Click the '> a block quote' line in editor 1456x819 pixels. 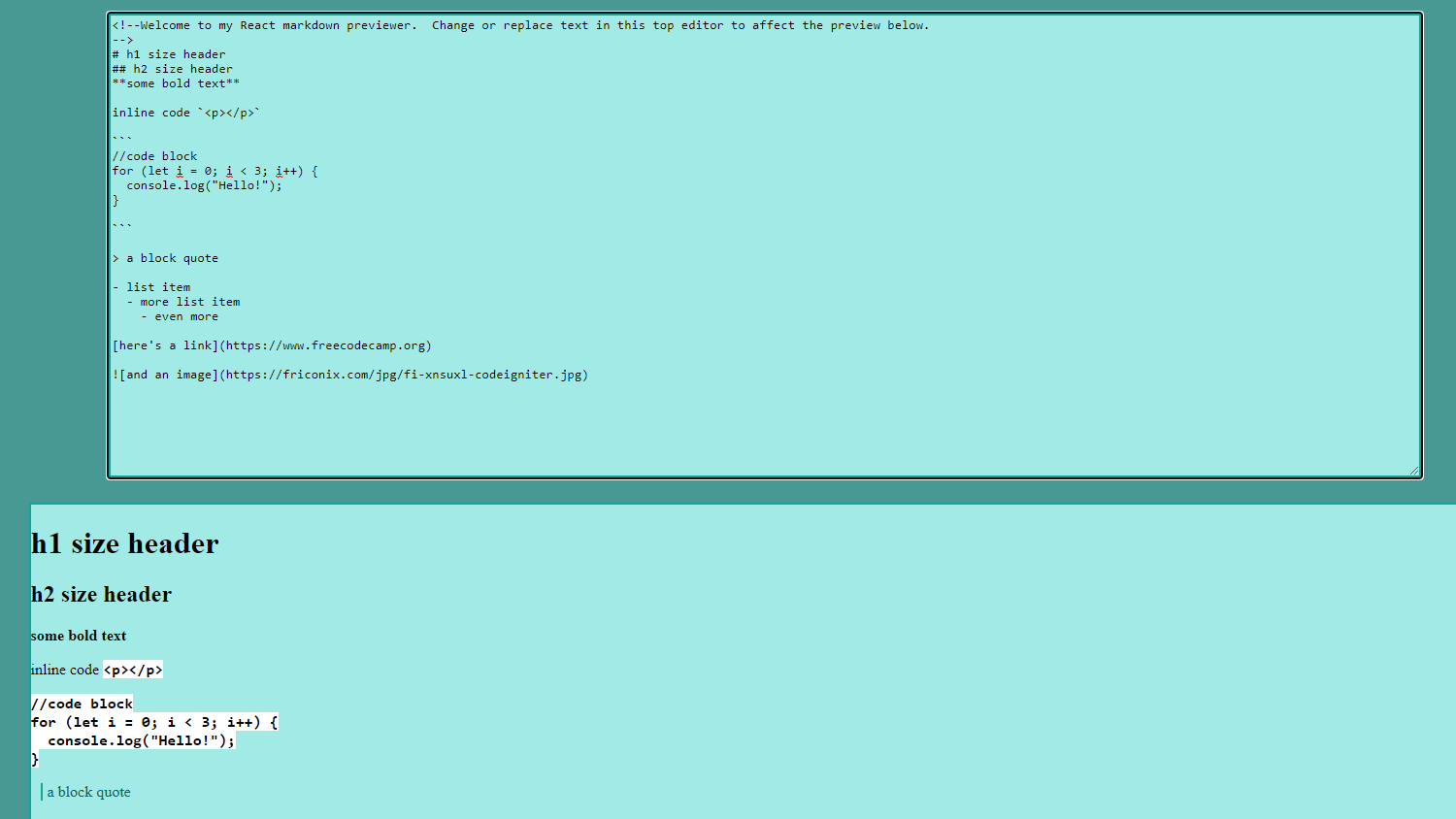(x=165, y=257)
